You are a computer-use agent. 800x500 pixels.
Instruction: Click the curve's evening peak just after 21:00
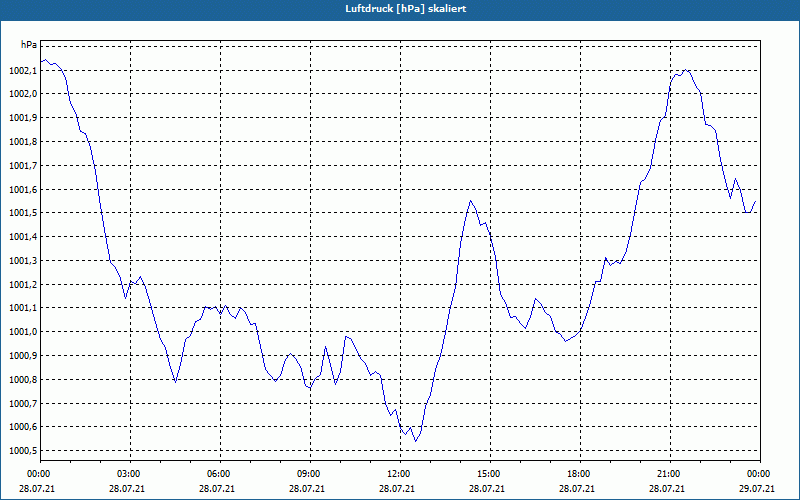pyautogui.click(x=685, y=70)
